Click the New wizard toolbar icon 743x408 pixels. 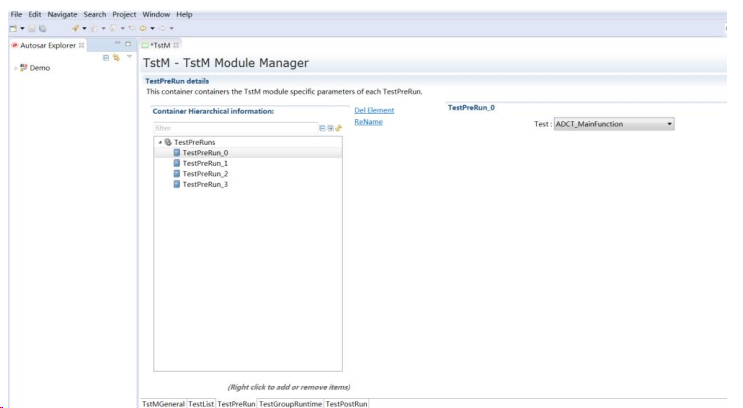(13, 28)
